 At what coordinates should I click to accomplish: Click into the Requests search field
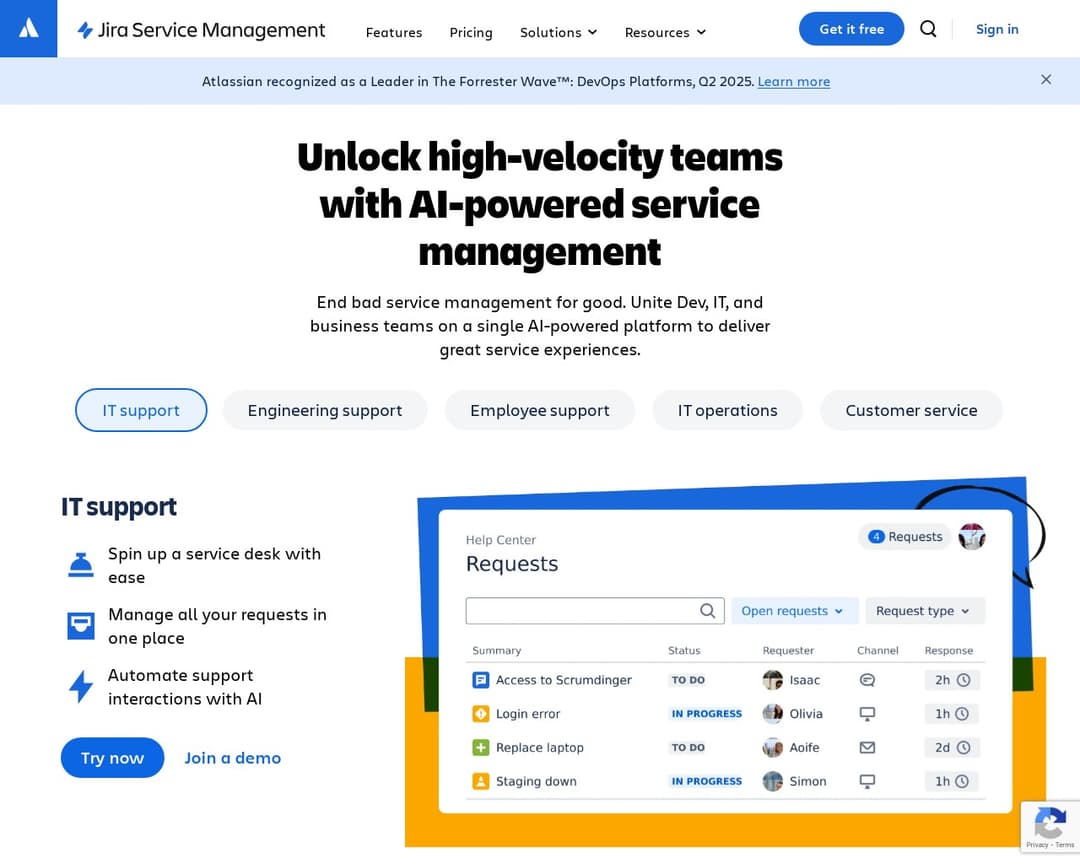pyautogui.click(x=595, y=610)
